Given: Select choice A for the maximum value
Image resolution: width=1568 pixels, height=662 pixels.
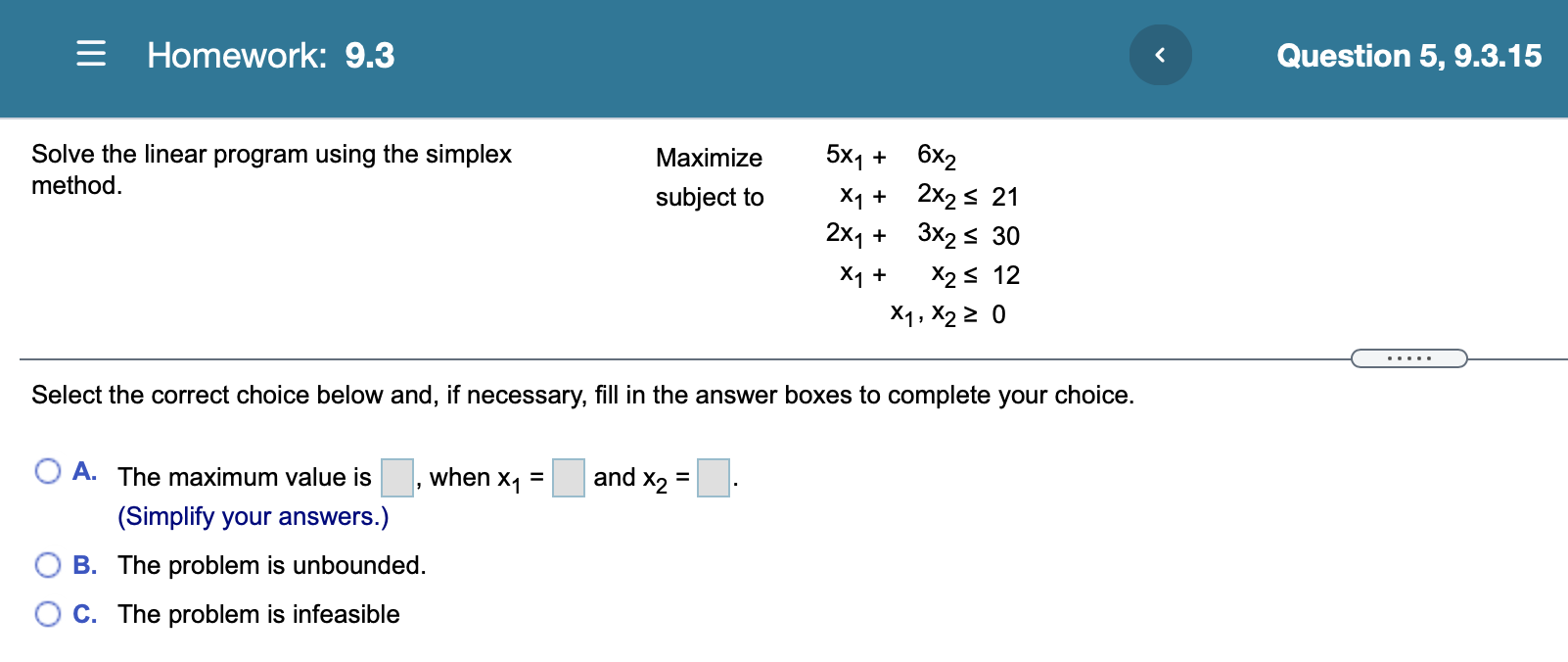Looking at the screenshot, I should 47,471.
